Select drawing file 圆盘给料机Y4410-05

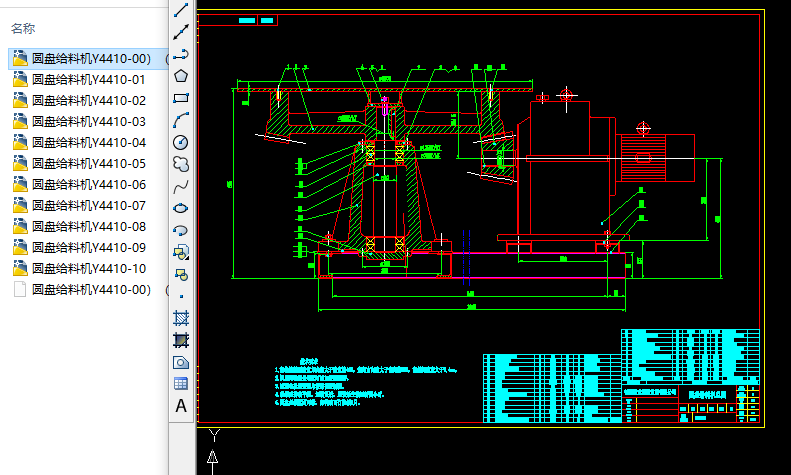[x=88, y=164]
